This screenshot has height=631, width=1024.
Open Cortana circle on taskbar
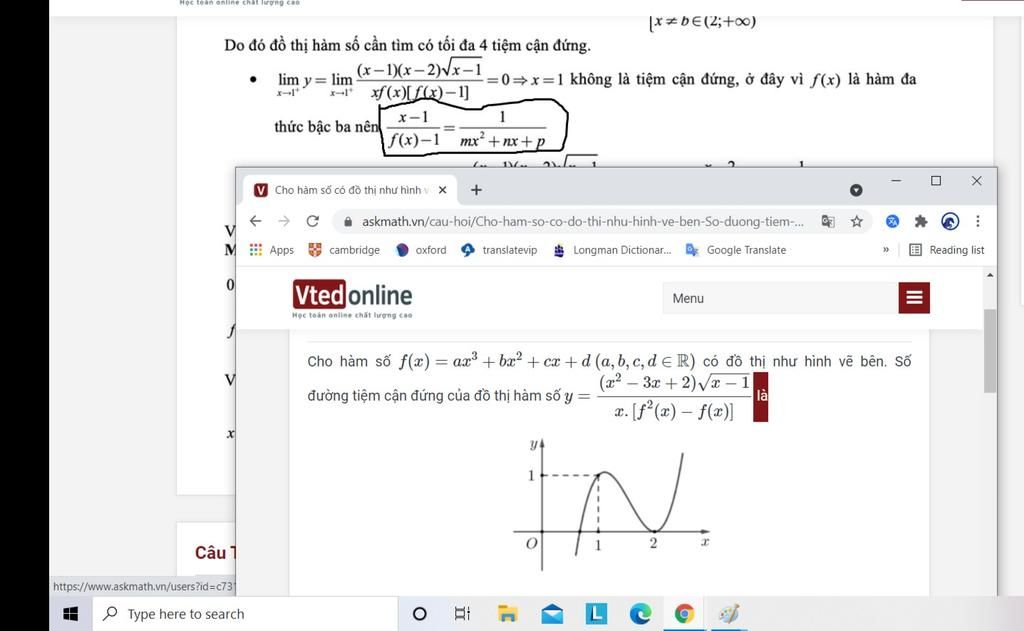pyautogui.click(x=420, y=613)
